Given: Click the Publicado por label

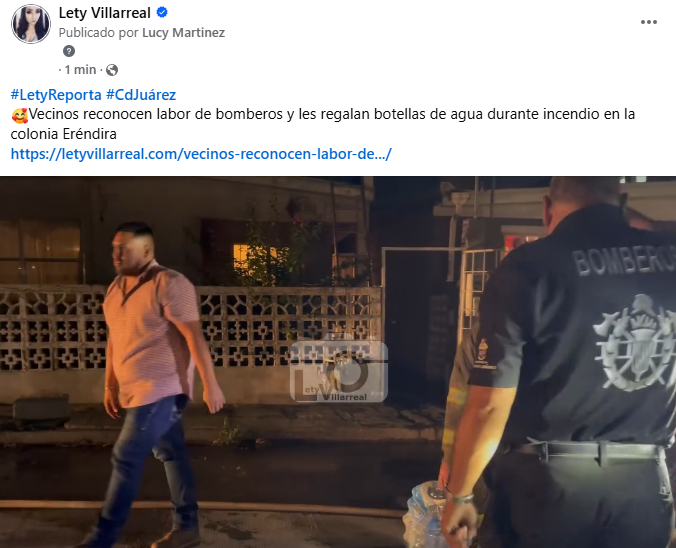Looking at the screenshot, I should tap(99, 33).
